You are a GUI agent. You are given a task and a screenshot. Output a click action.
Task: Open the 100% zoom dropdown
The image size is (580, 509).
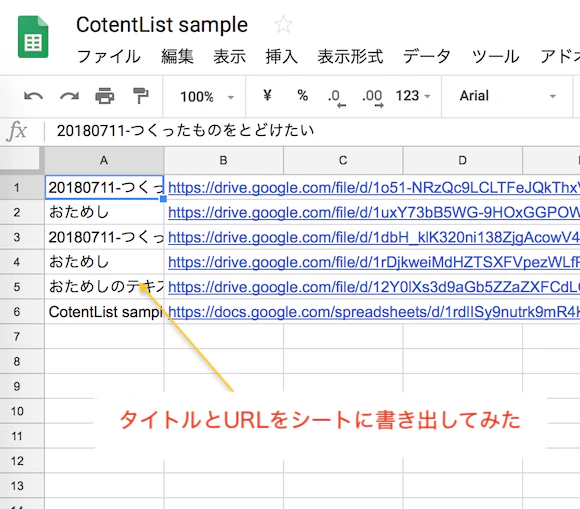coord(207,97)
